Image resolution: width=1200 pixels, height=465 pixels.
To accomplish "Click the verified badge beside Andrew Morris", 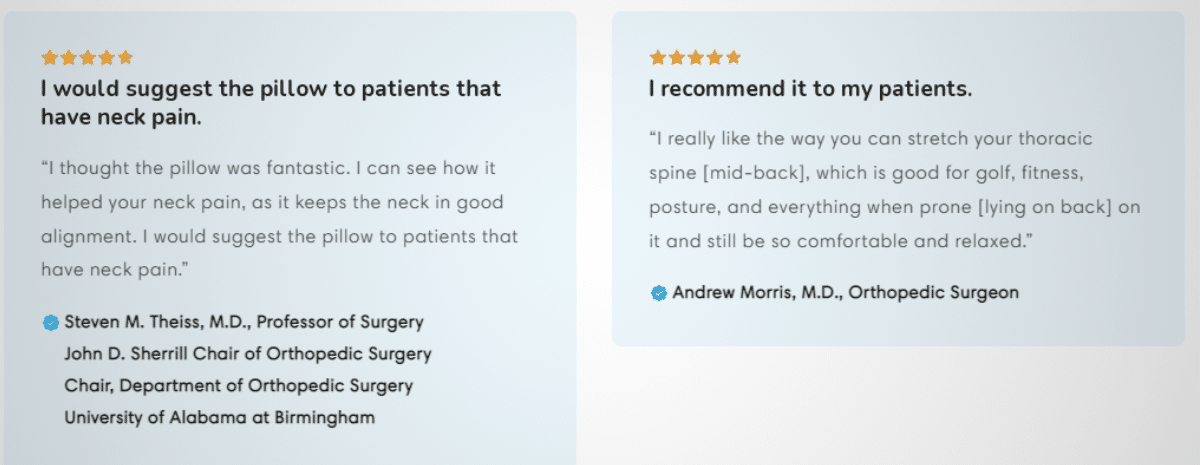I will tap(659, 293).
